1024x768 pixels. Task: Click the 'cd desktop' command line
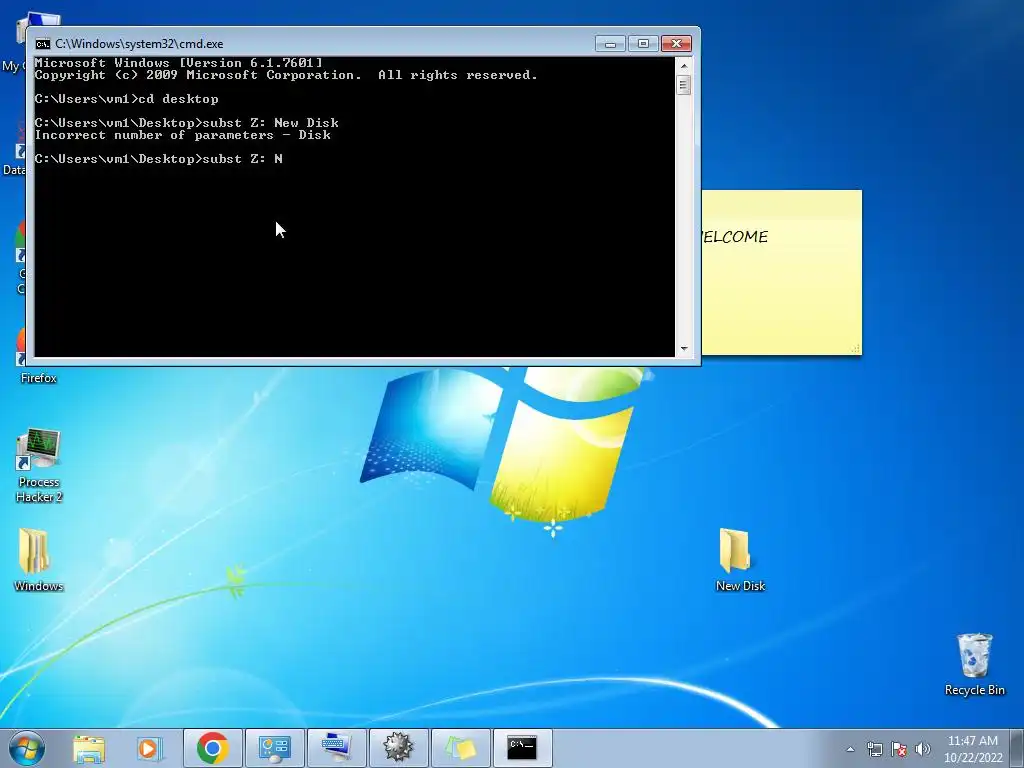point(127,99)
